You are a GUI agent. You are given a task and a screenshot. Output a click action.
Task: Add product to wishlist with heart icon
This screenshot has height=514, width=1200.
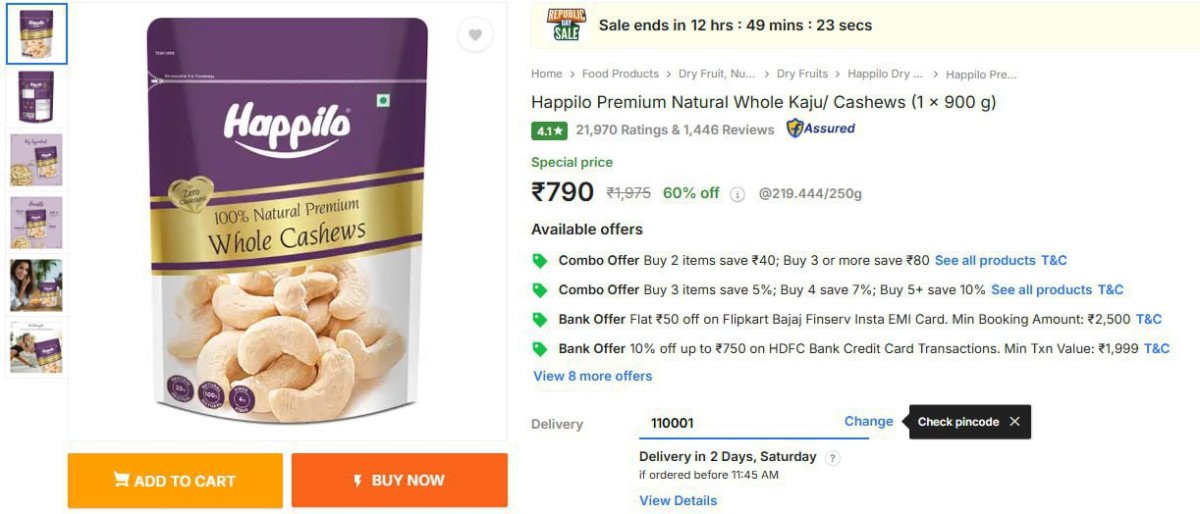[x=475, y=35]
